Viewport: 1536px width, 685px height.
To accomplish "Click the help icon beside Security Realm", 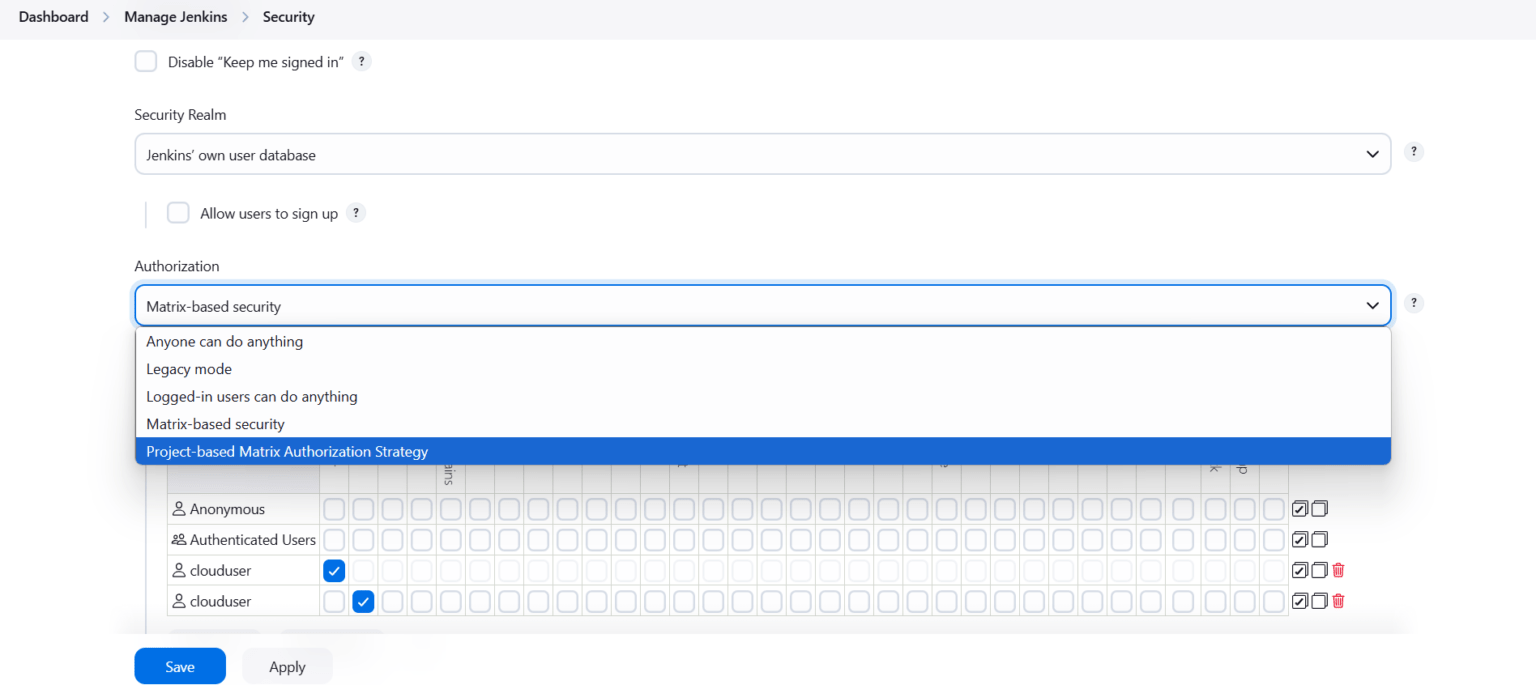I will tap(1413, 151).
